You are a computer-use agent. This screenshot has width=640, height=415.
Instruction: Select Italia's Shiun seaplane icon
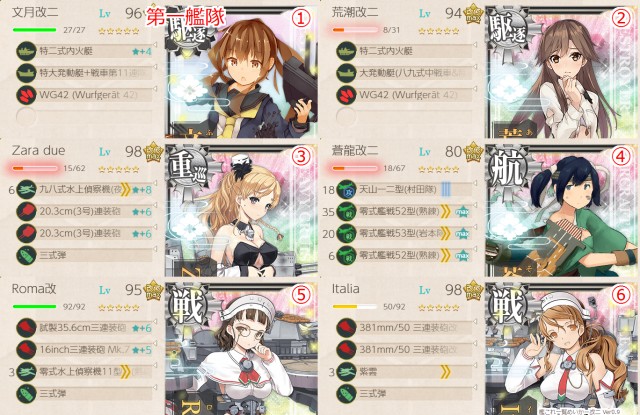(x=346, y=372)
